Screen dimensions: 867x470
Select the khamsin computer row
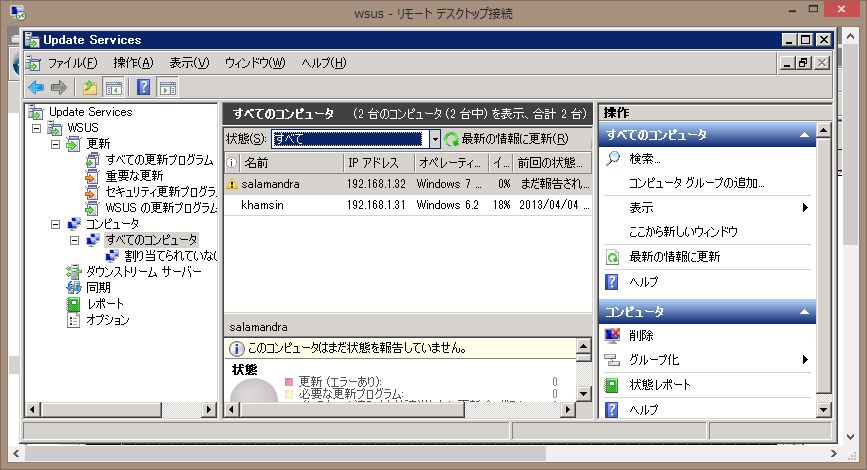408,205
